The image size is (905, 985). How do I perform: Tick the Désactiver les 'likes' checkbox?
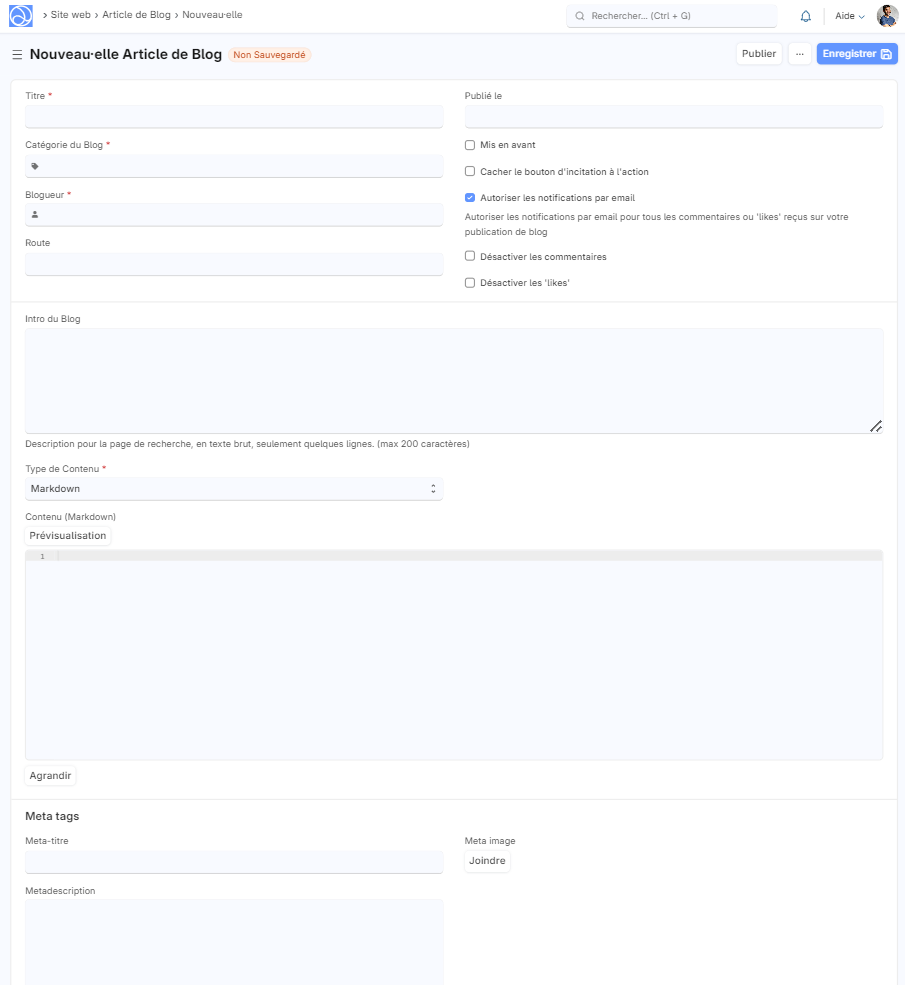tap(470, 283)
